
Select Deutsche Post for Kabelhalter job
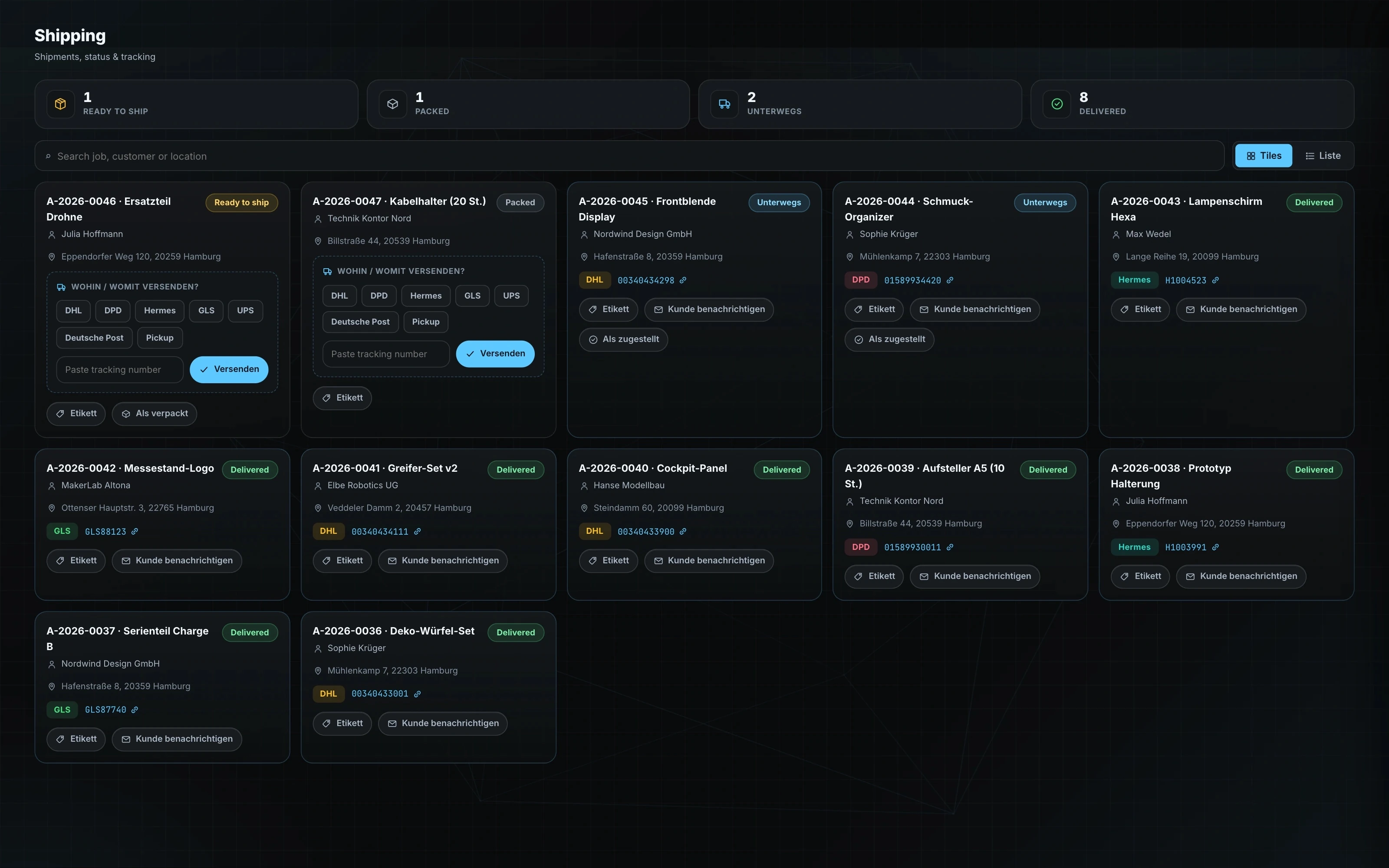pyautogui.click(x=360, y=322)
